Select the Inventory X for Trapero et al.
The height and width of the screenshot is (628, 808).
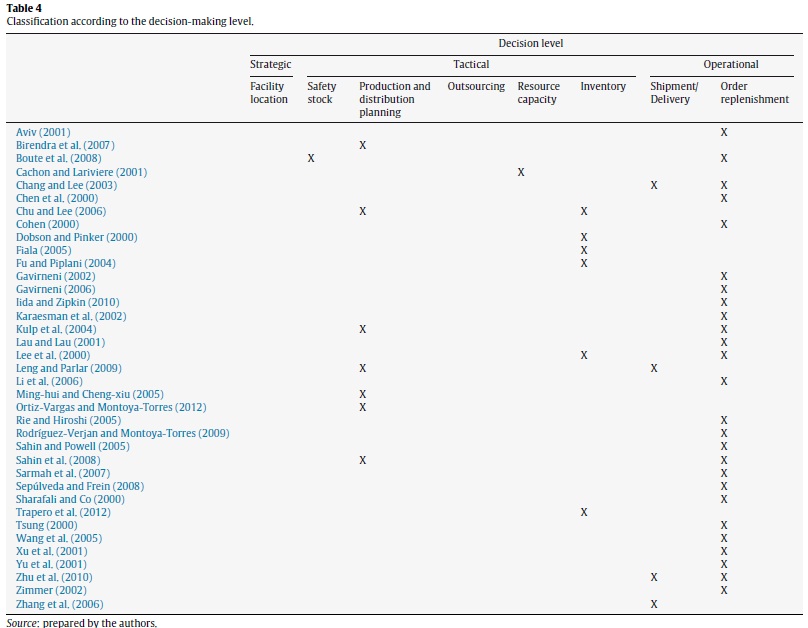pos(584,513)
